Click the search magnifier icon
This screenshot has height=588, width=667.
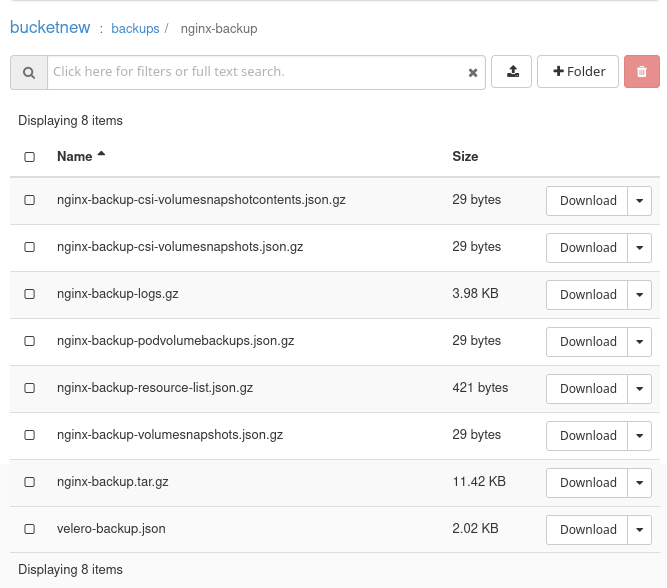pyautogui.click(x=29, y=72)
